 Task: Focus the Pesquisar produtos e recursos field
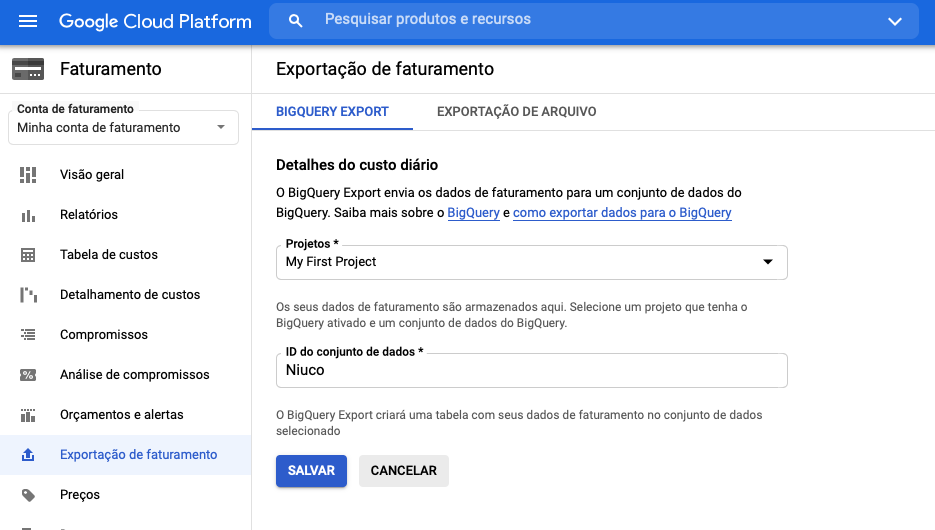click(x=593, y=20)
